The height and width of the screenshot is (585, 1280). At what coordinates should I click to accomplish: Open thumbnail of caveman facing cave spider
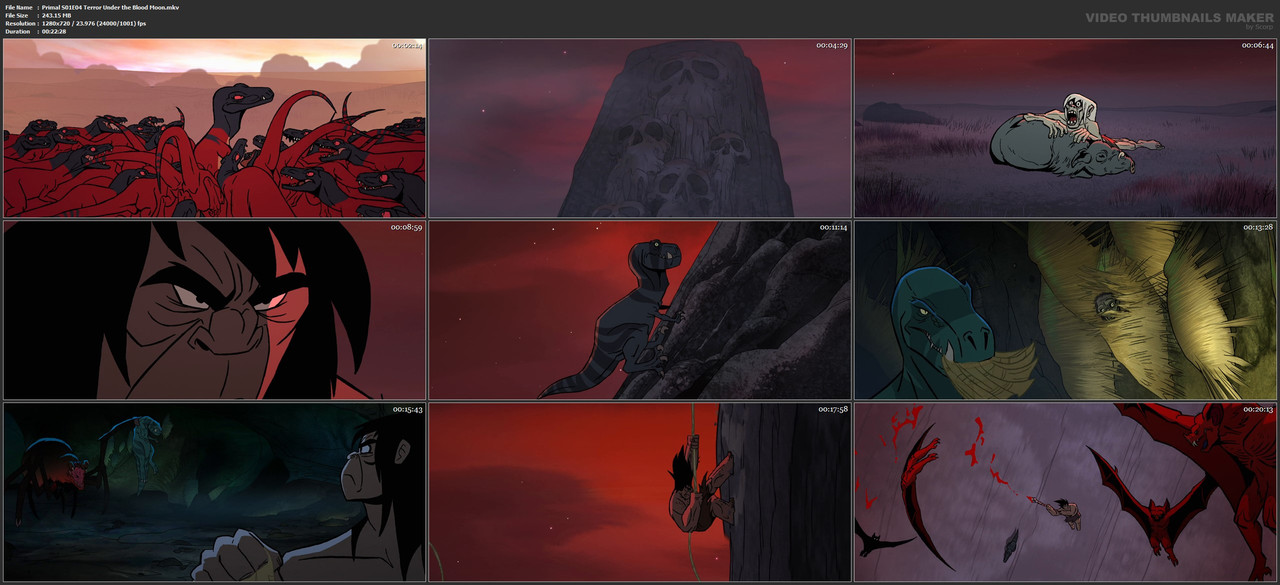[214, 492]
